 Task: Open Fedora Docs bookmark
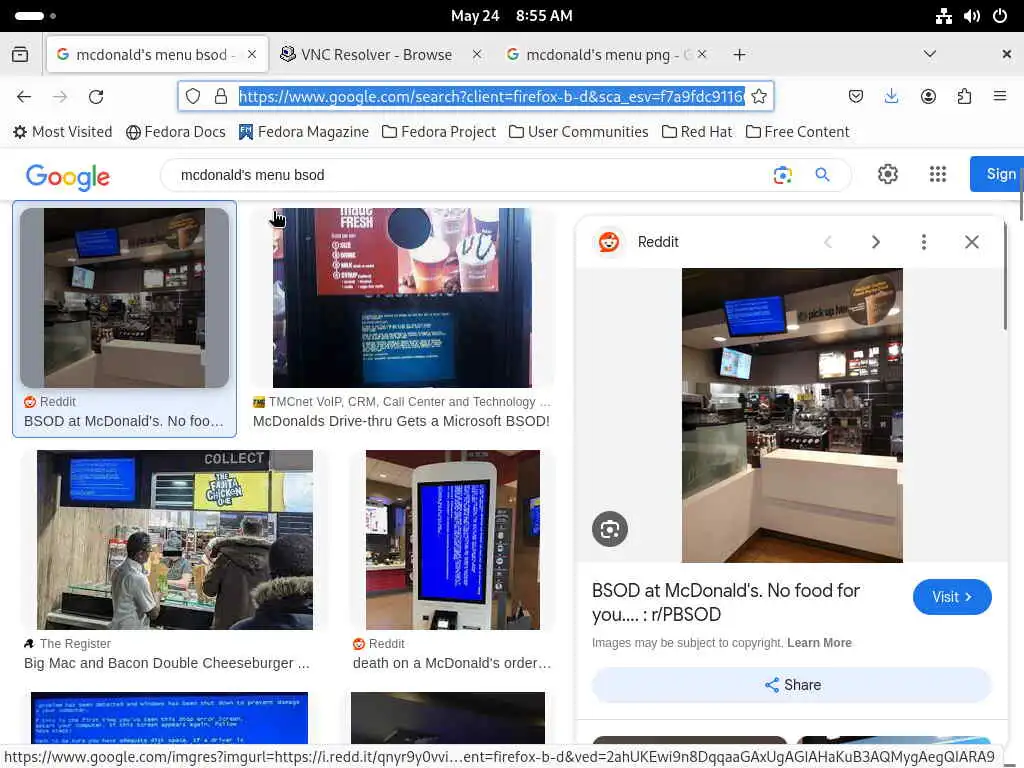click(x=176, y=132)
